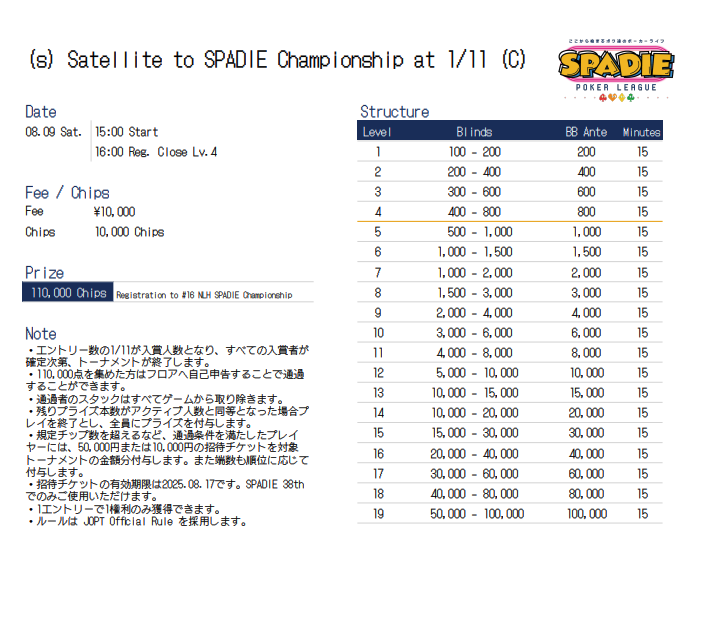Click blinds '1,000 - 2,000' in level 7
710x621 pixels.
(x=475, y=273)
